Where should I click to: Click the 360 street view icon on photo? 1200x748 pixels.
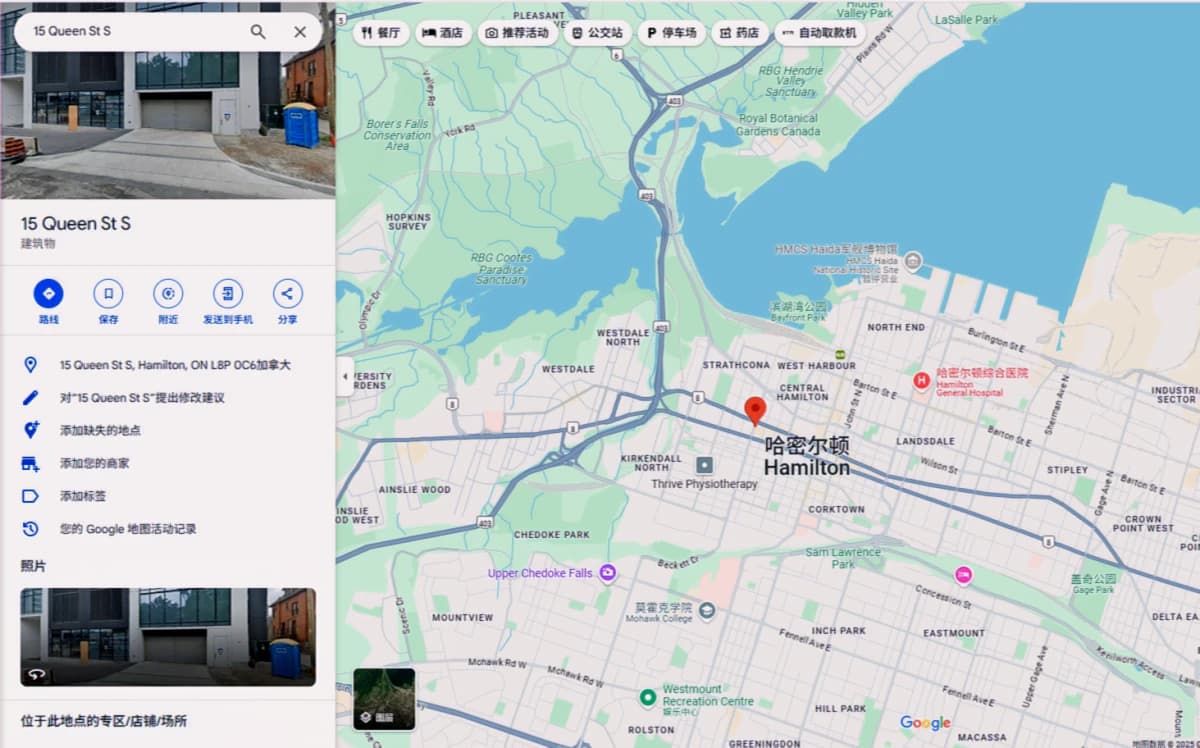point(37,674)
